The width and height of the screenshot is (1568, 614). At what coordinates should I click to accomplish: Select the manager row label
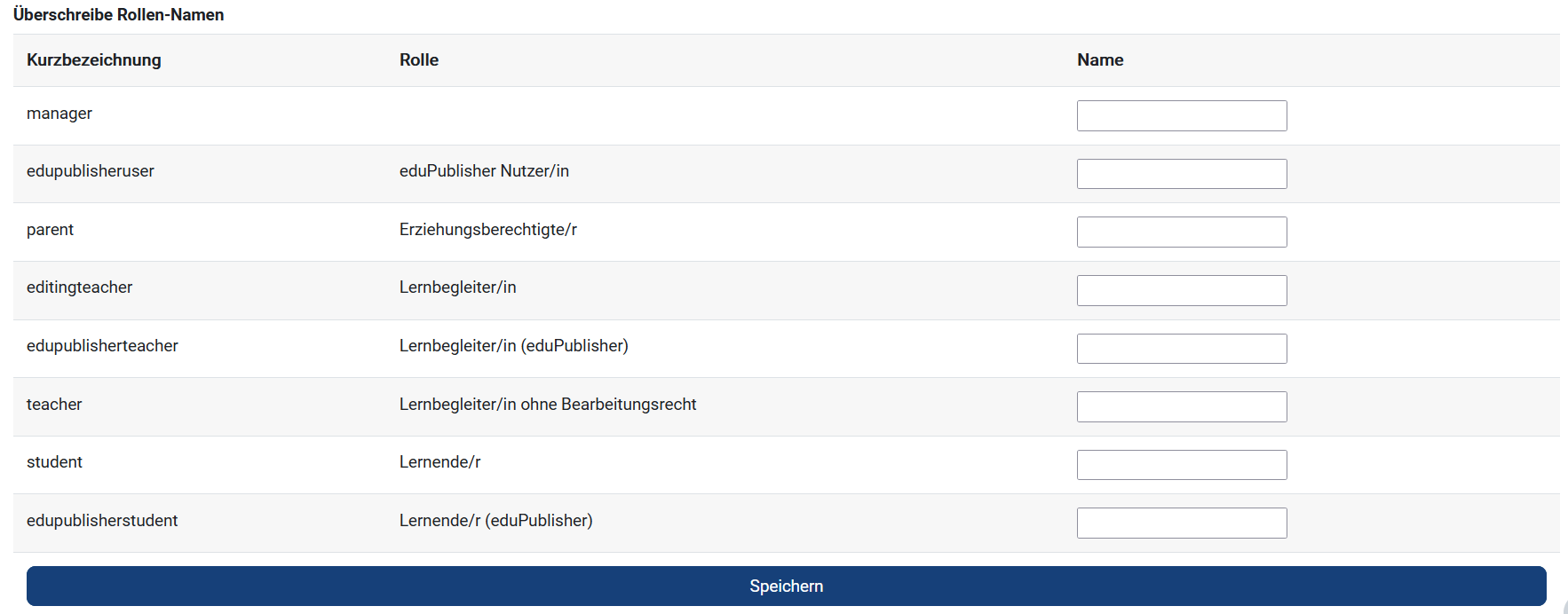59,113
